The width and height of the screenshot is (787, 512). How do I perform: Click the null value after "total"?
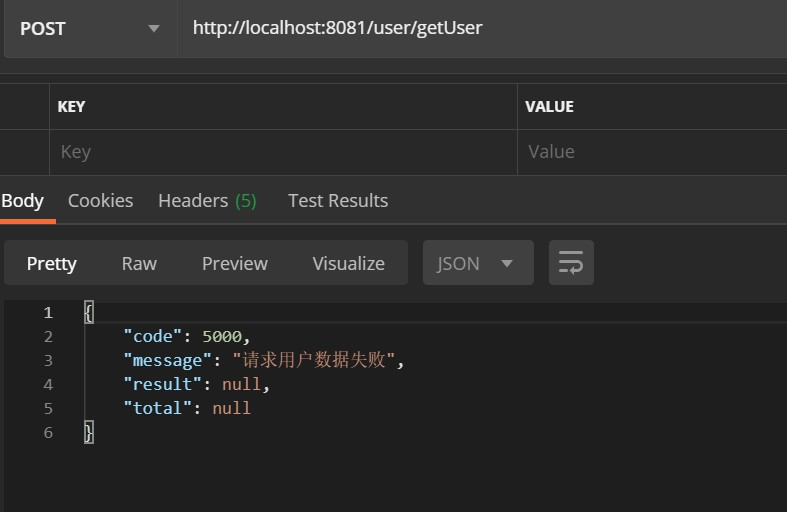pos(231,408)
